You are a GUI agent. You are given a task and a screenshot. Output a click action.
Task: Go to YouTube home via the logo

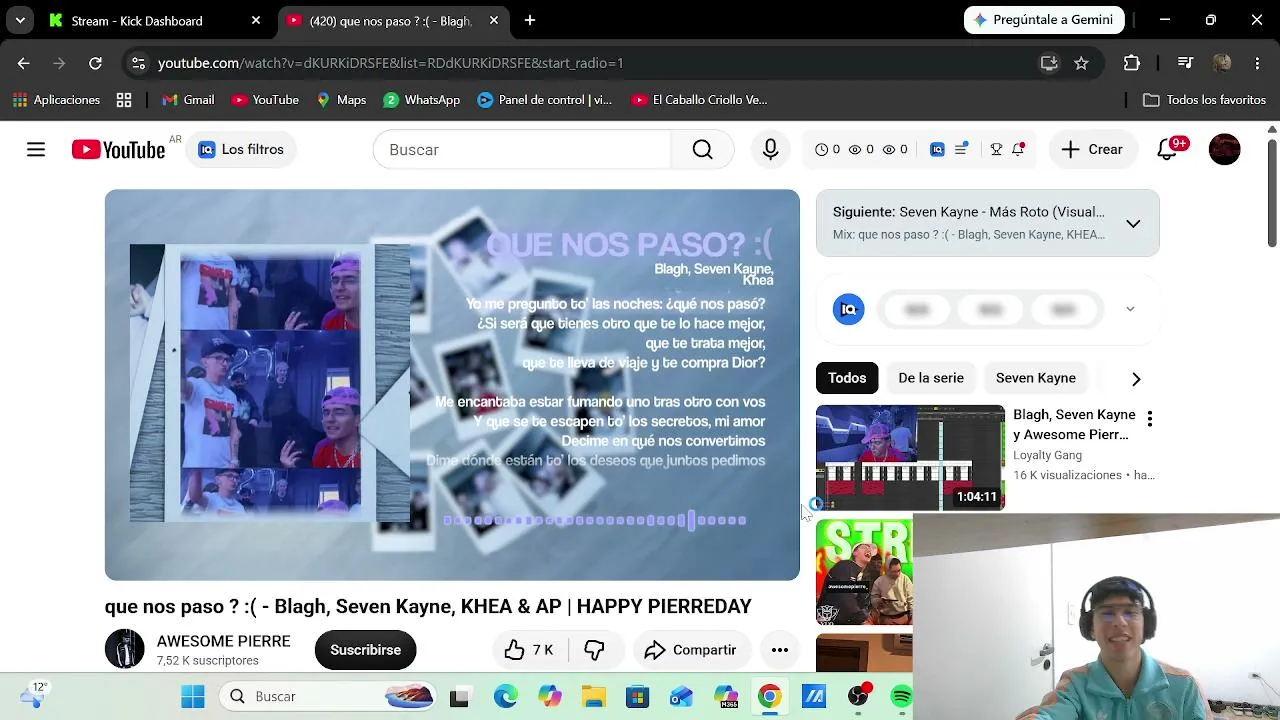pyautogui.click(x=118, y=150)
